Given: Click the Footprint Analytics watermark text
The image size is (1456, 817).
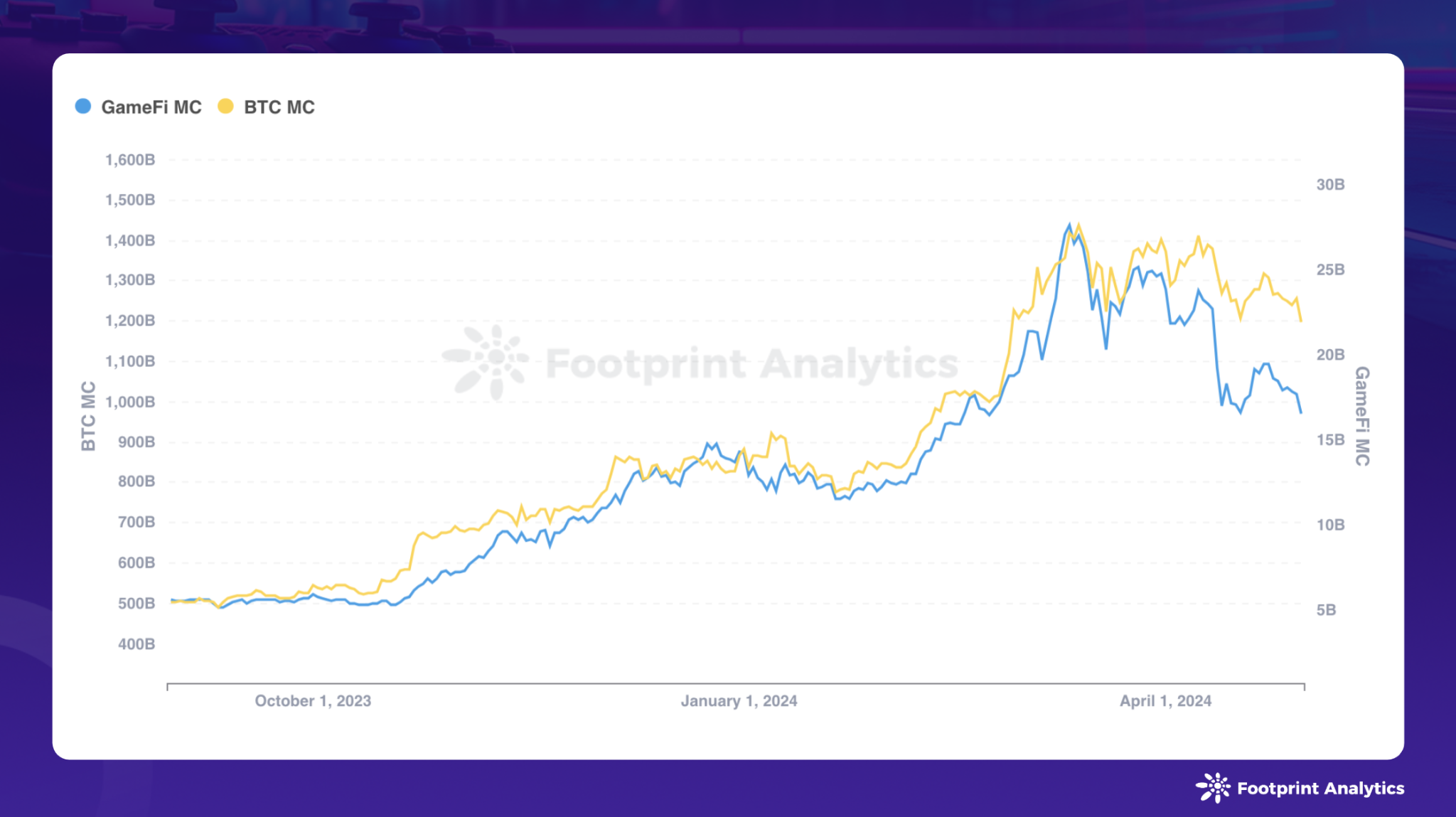Looking at the screenshot, I should pyautogui.click(x=752, y=364).
